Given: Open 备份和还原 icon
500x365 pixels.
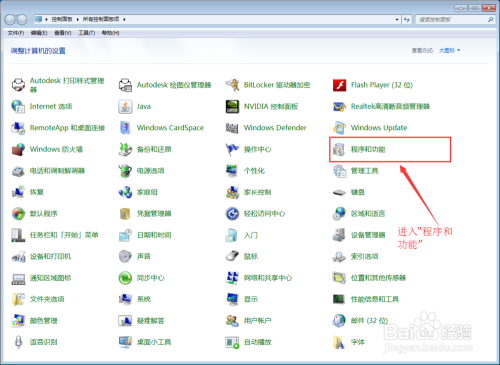Looking at the screenshot, I should coord(125,149).
